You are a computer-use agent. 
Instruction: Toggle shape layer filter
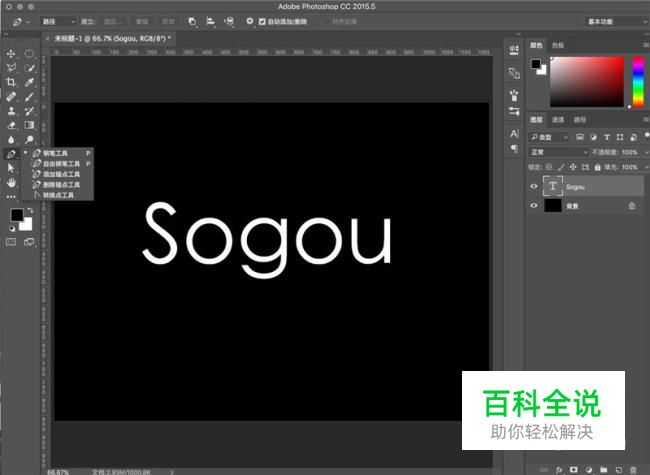620,137
